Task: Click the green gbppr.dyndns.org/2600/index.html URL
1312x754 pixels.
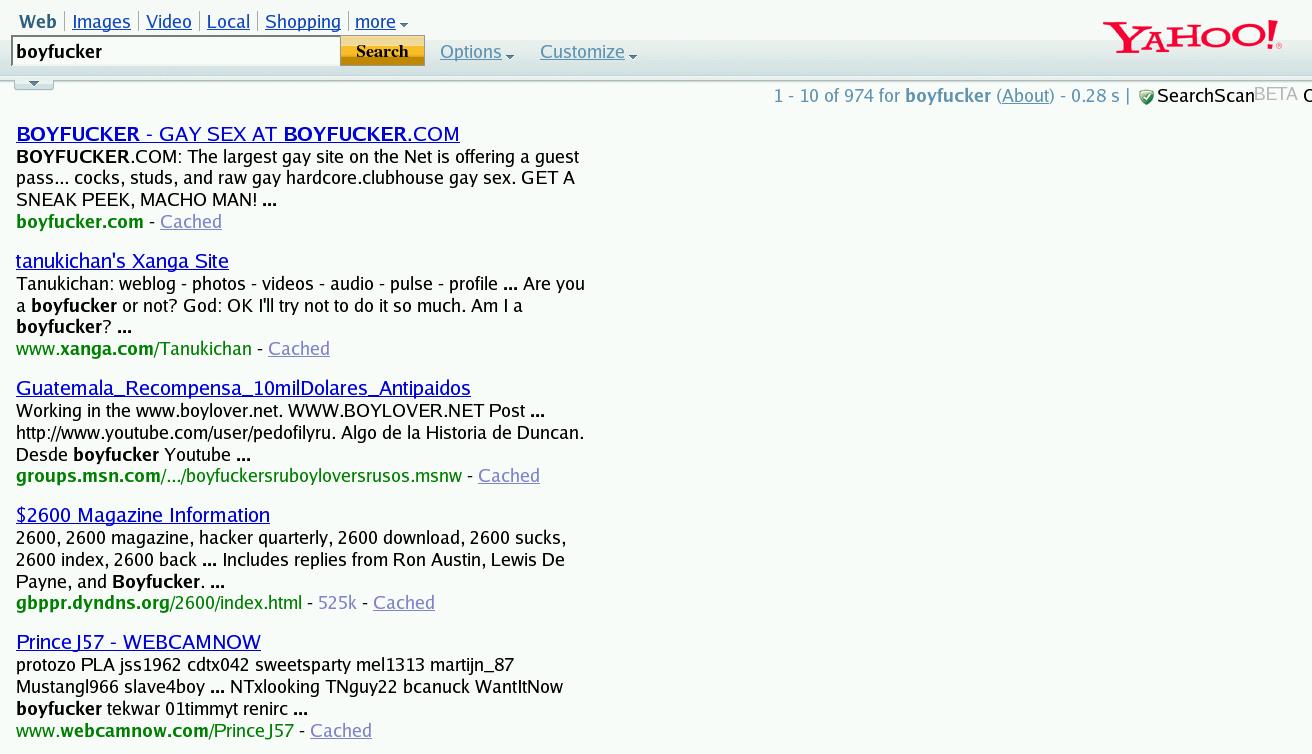Action: pyautogui.click(x=159, y=603)
